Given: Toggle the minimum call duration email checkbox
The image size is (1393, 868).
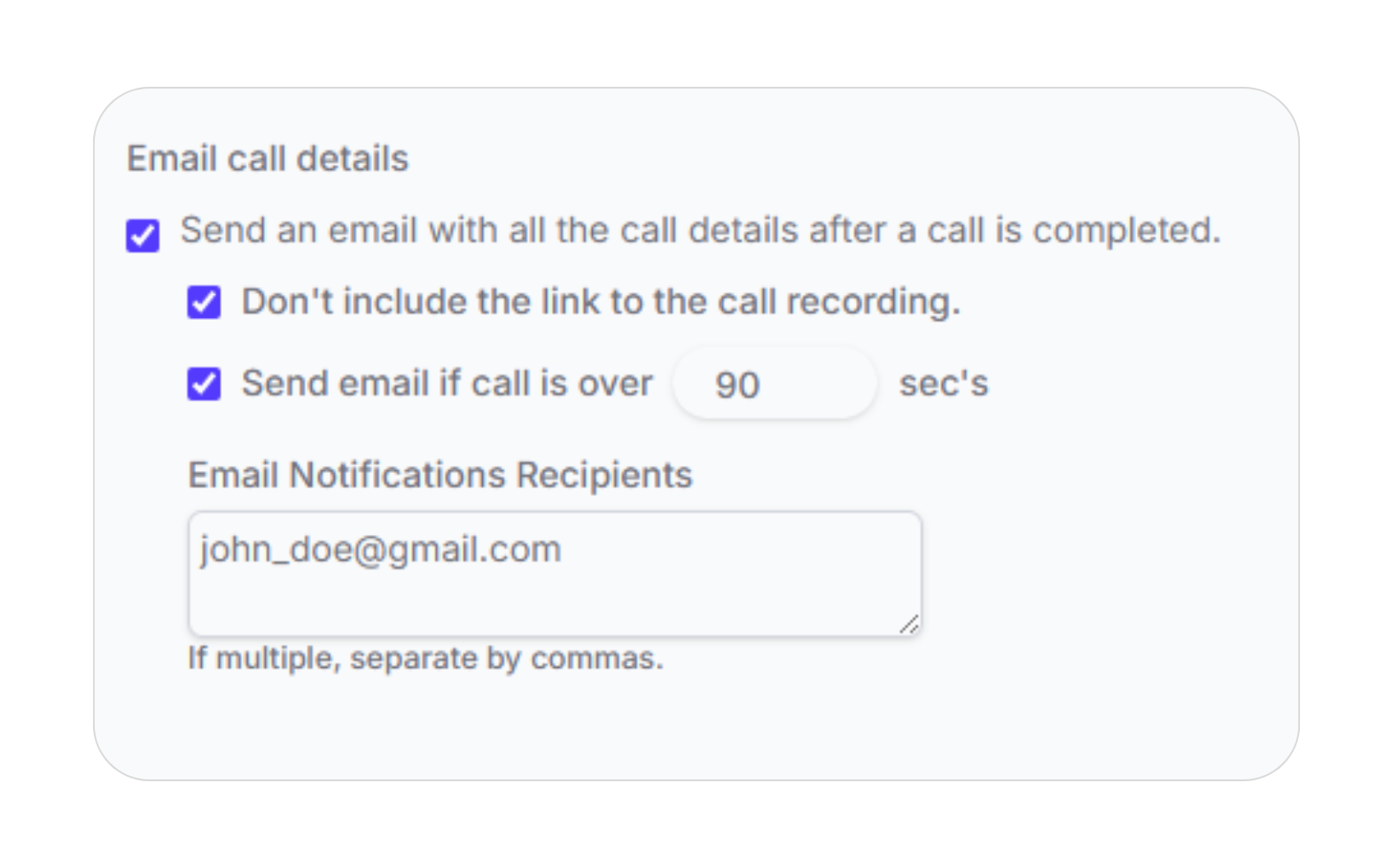Looking at the screenshot, I should pyautogui.click(x=203, y=384).
